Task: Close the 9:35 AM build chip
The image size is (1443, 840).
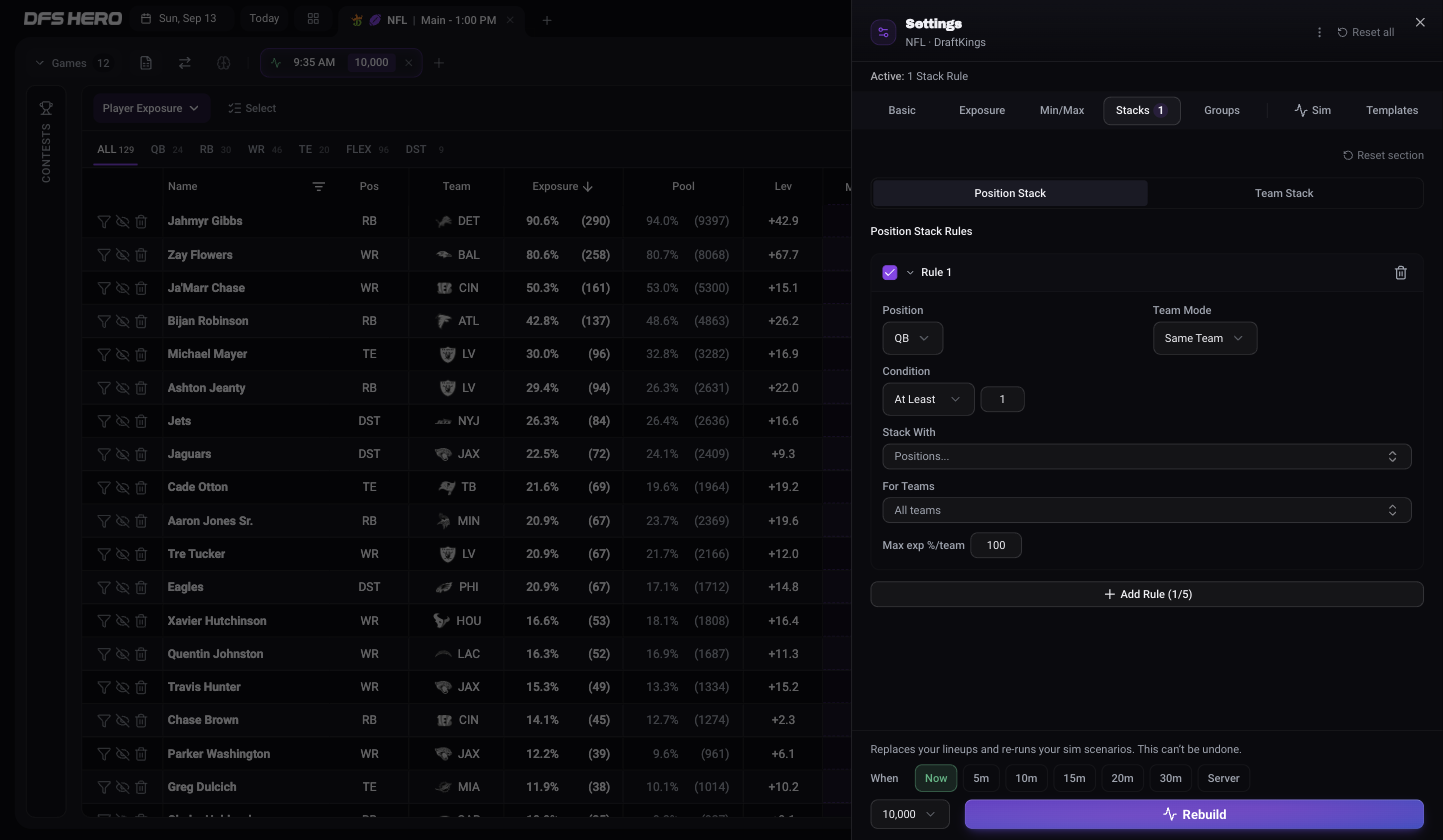Action: 408,62
